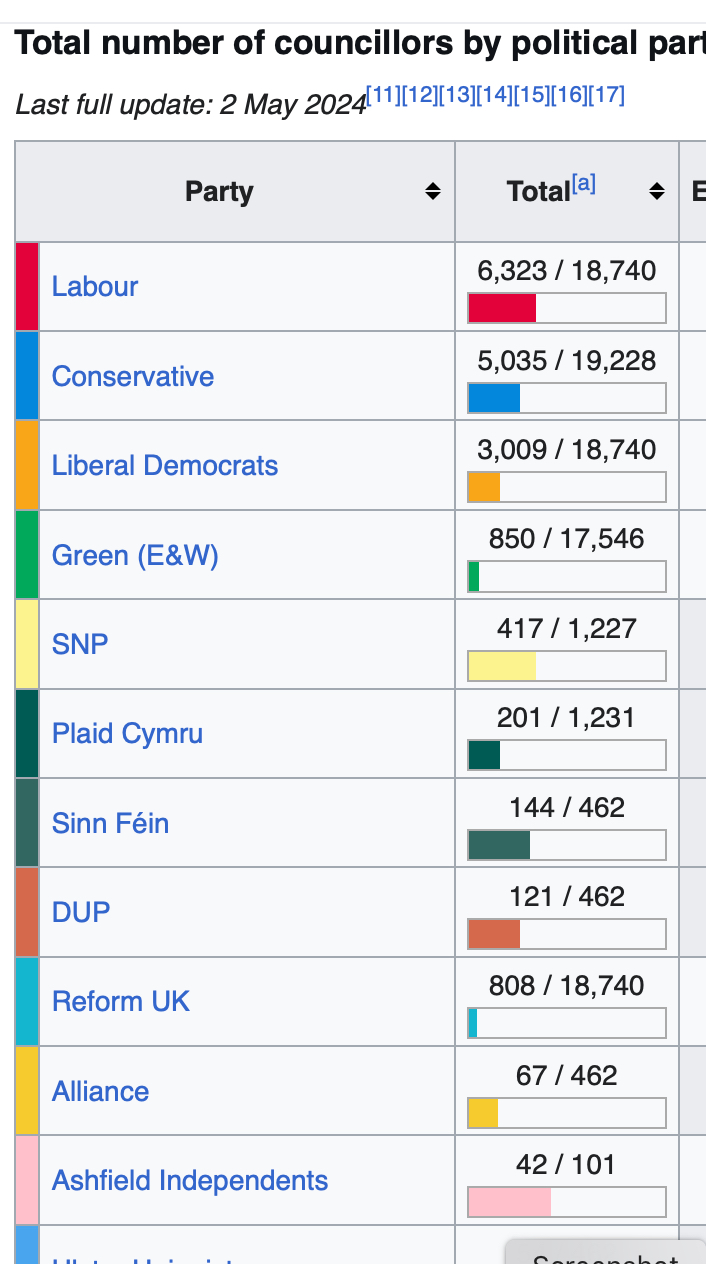Open citation reference [14]
This screenshot has width=706, height=1264.
[494, 95]
